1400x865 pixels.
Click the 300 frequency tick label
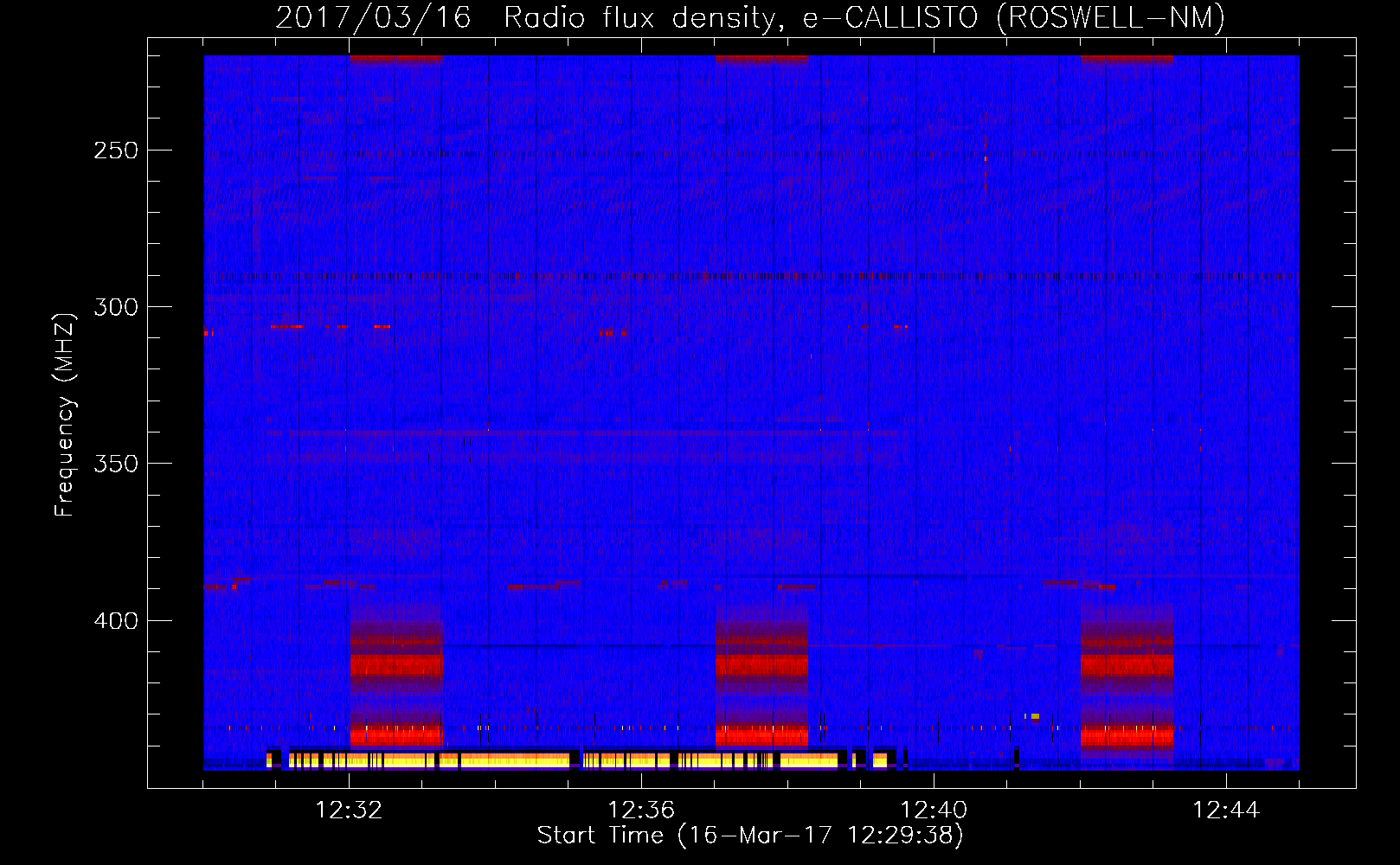(116, 307)
